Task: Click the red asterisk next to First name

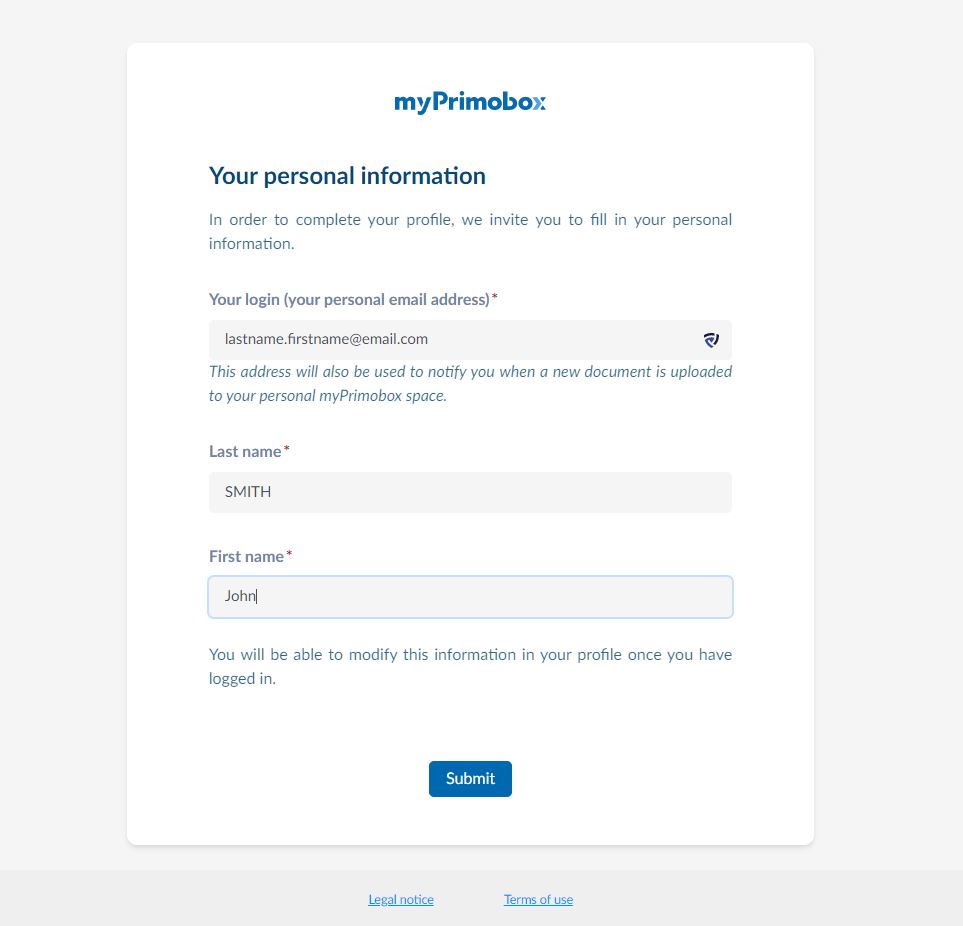Action: (289, 554)
